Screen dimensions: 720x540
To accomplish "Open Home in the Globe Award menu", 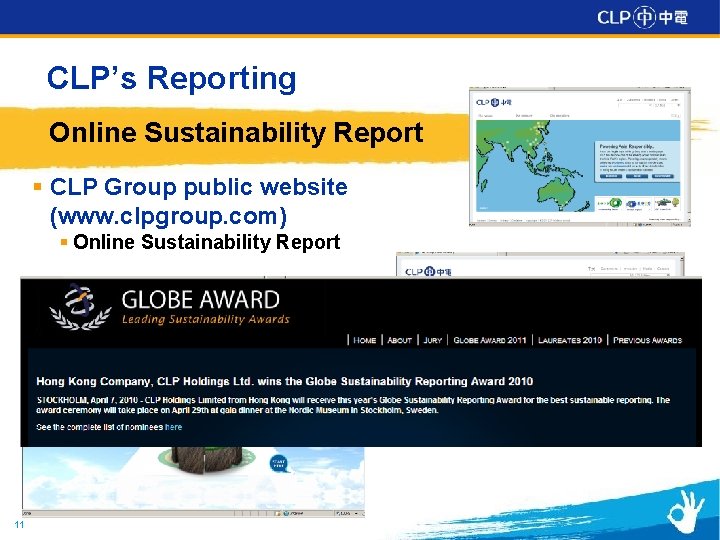I will click(364, 340).
